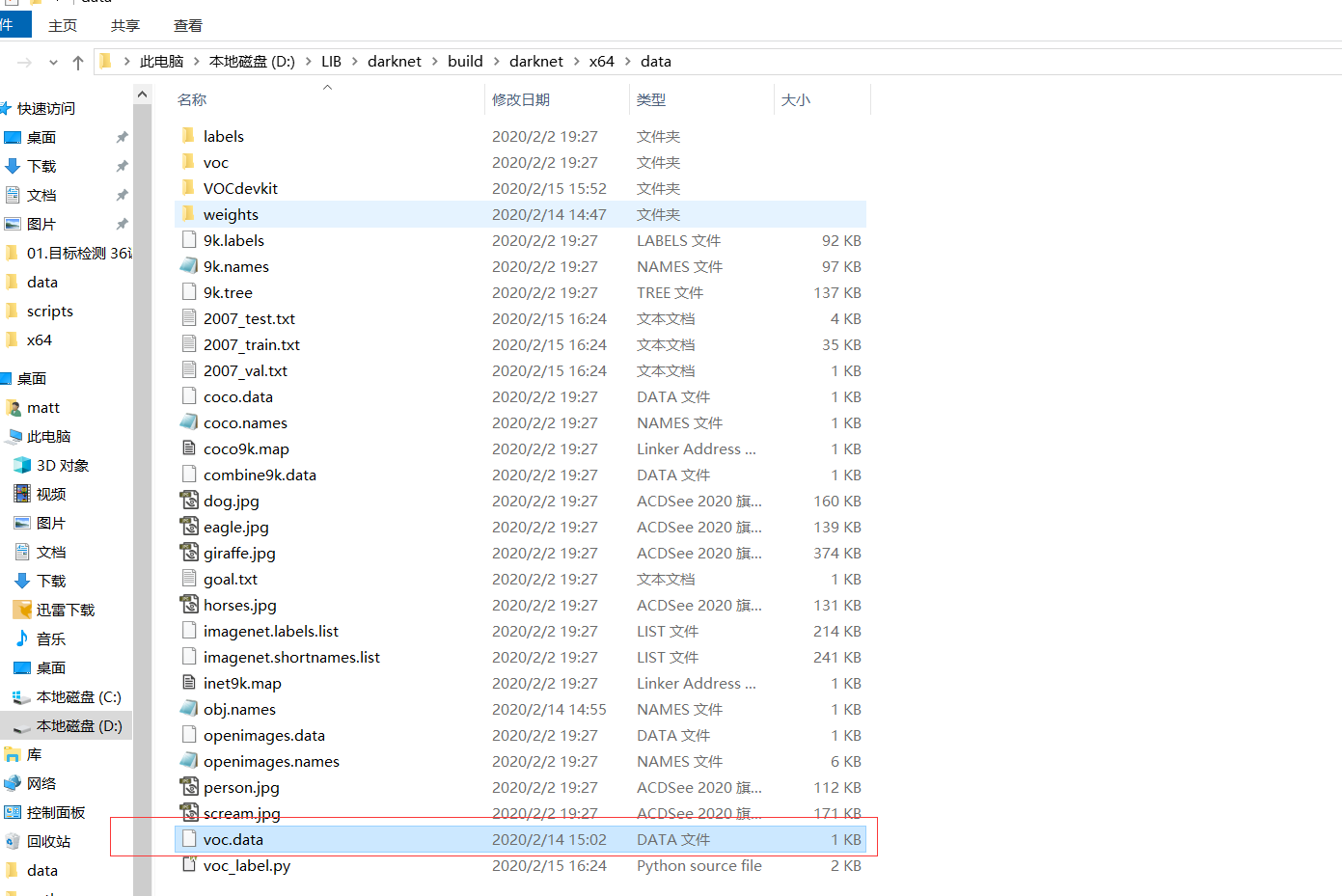Viewport: 1342px width, 896px height.
Task: Select 本地磁盘 (C:) in sidebar
Action: (66, 696)
